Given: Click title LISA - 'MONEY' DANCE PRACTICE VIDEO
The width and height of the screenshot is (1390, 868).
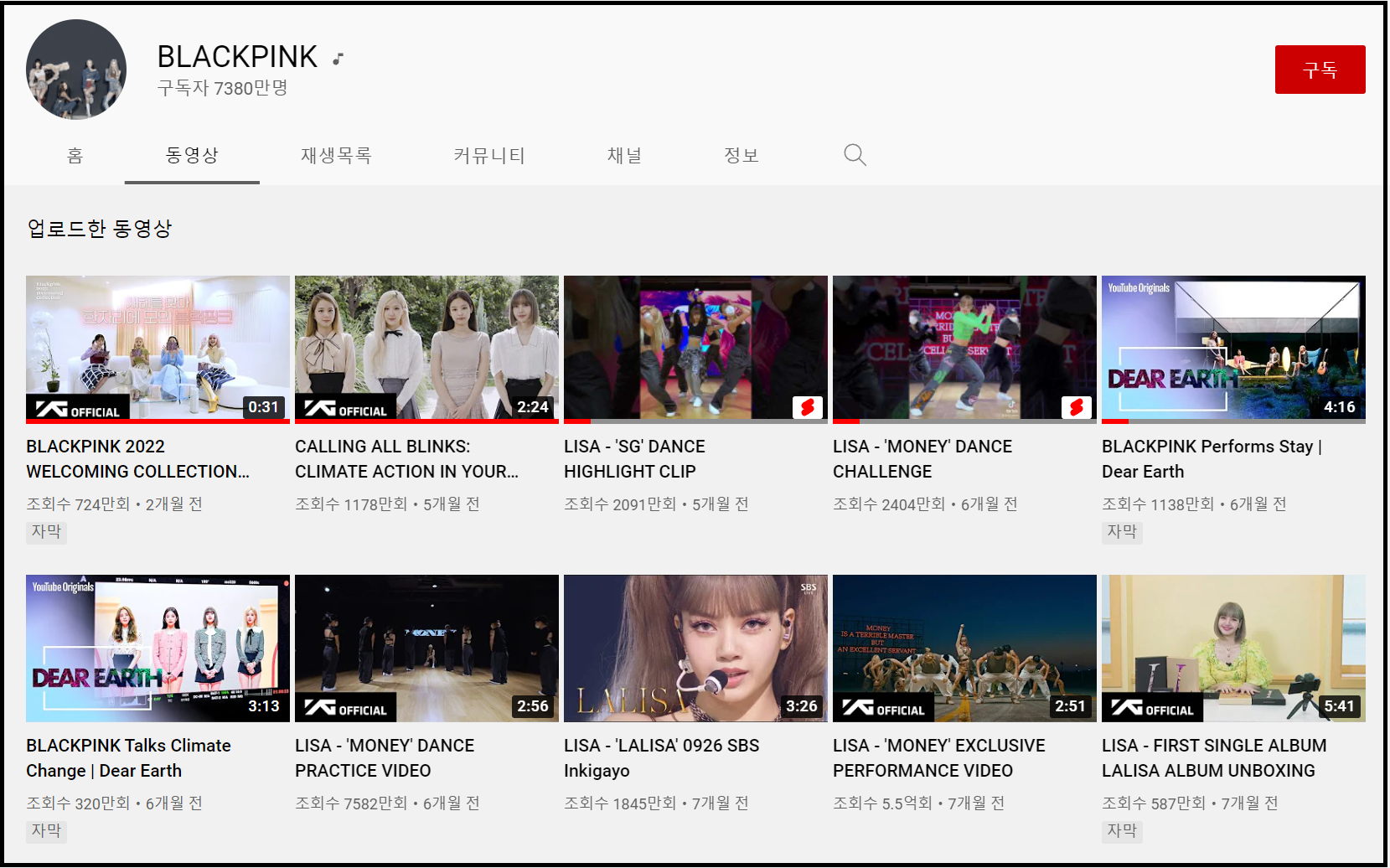Looking at the screenshot, I should coord(385,758).
